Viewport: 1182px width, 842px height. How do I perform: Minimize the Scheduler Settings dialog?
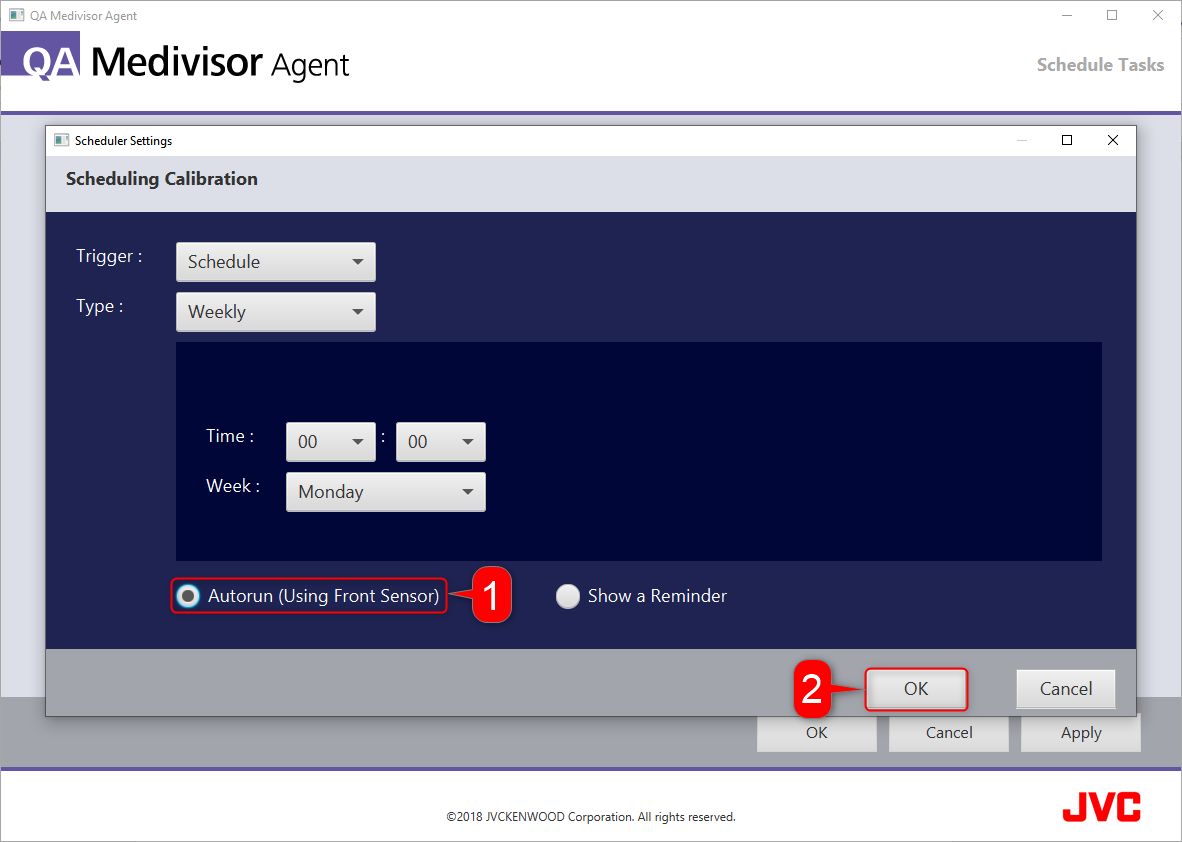(x=1021, y=140)
